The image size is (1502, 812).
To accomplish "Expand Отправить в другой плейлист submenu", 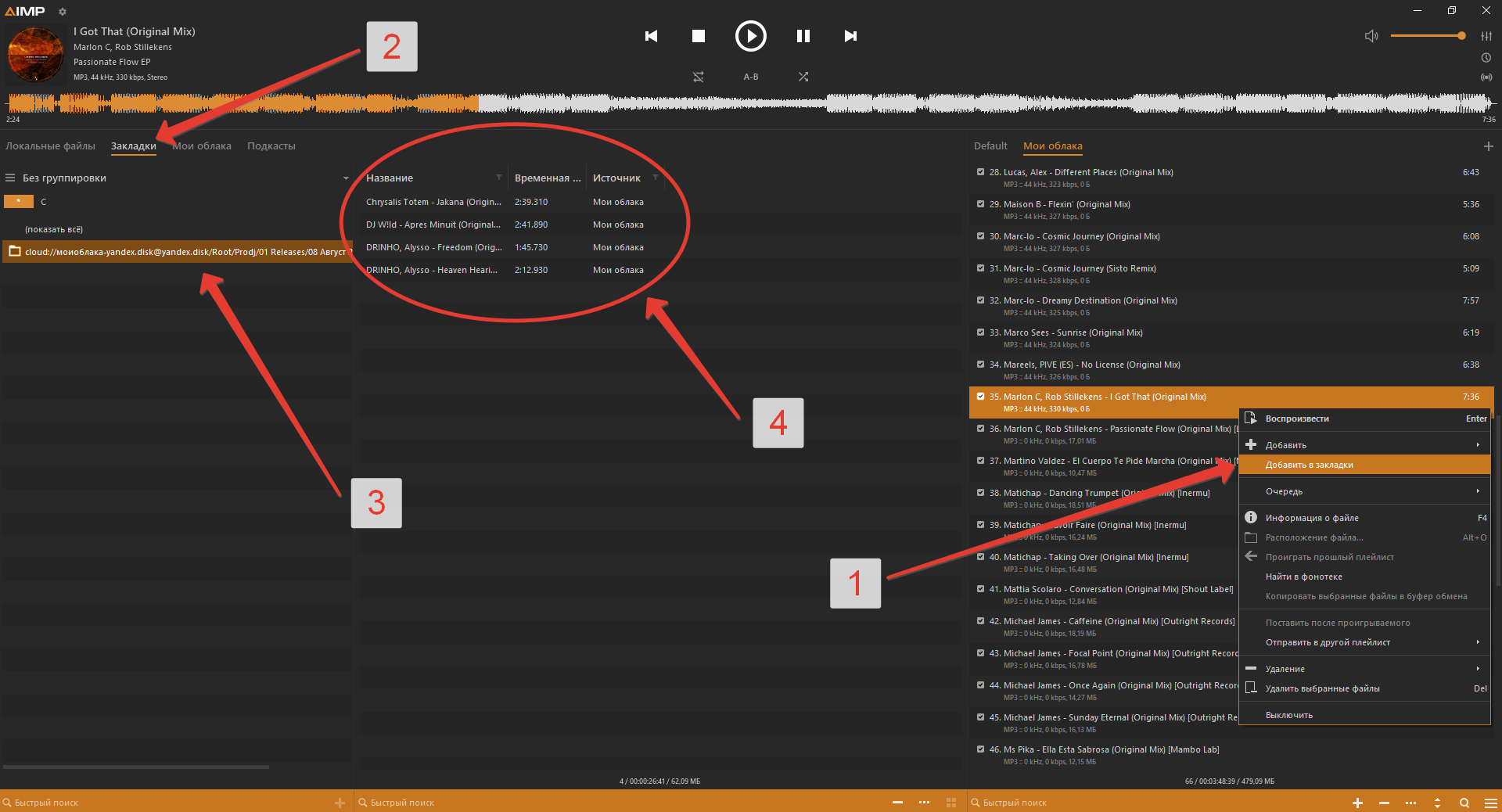I will (1364, 642).
